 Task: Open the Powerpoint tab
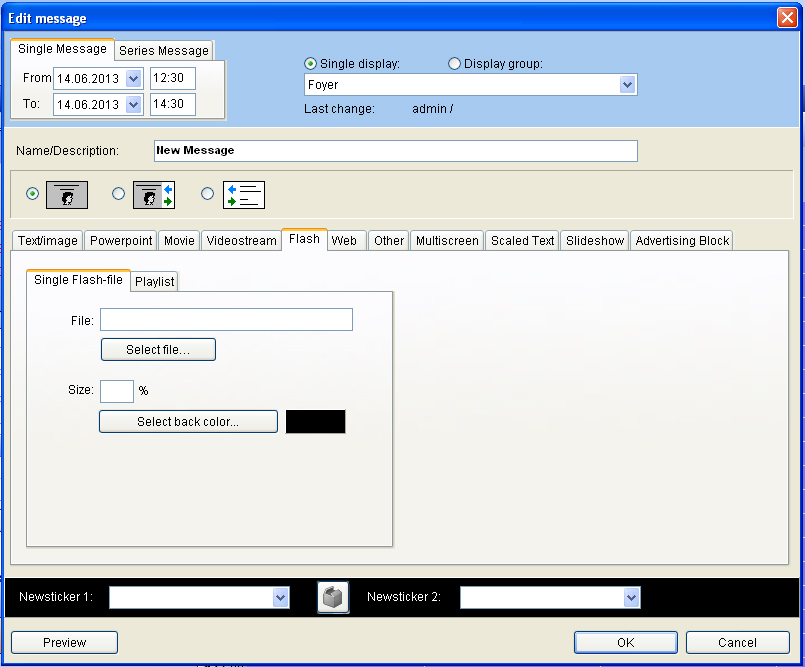(121, 241)
